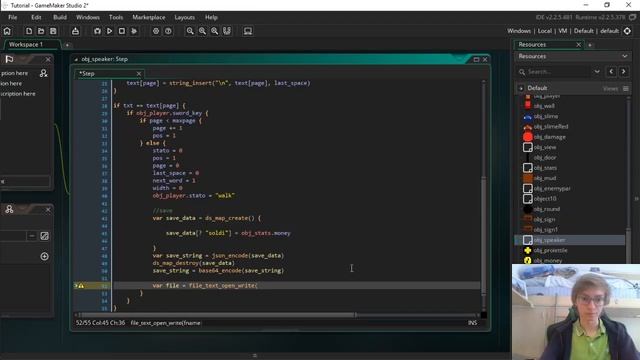Run the game with the play icon
This screenshot has height=360, width=640.
(109, 31)
